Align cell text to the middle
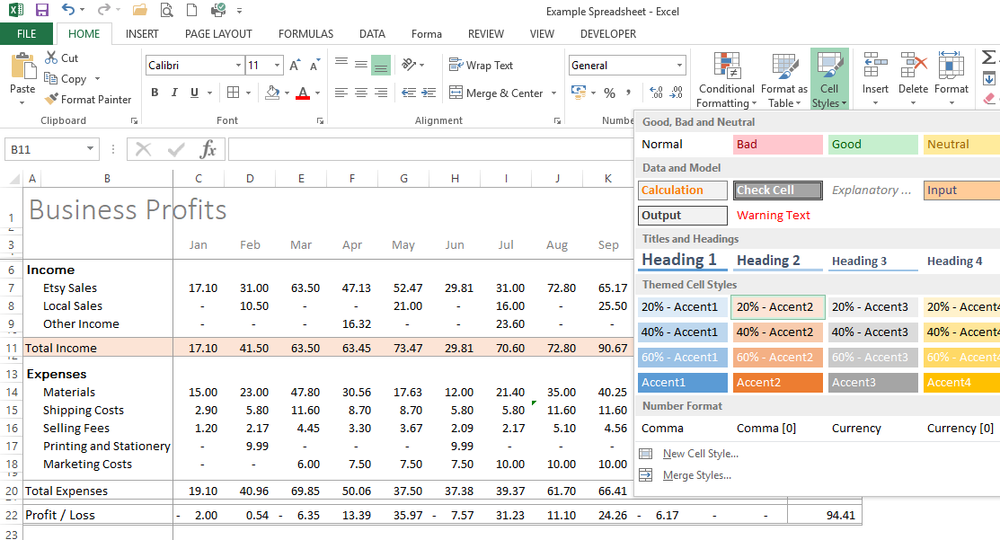 pyautogui.click(x=361, y=64)
